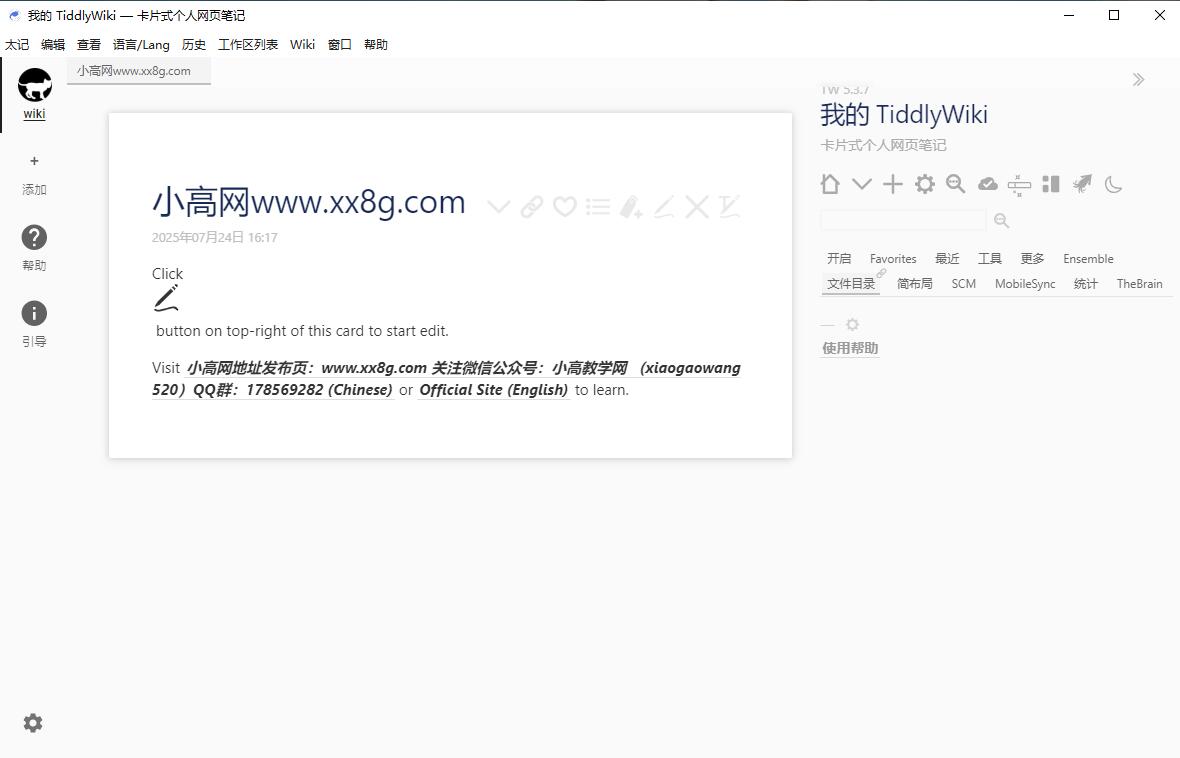1180x758 pixels.
Task: Click the subtitle 卡片式个人网页笔记 in sidebar
Action: click(883, 145)
